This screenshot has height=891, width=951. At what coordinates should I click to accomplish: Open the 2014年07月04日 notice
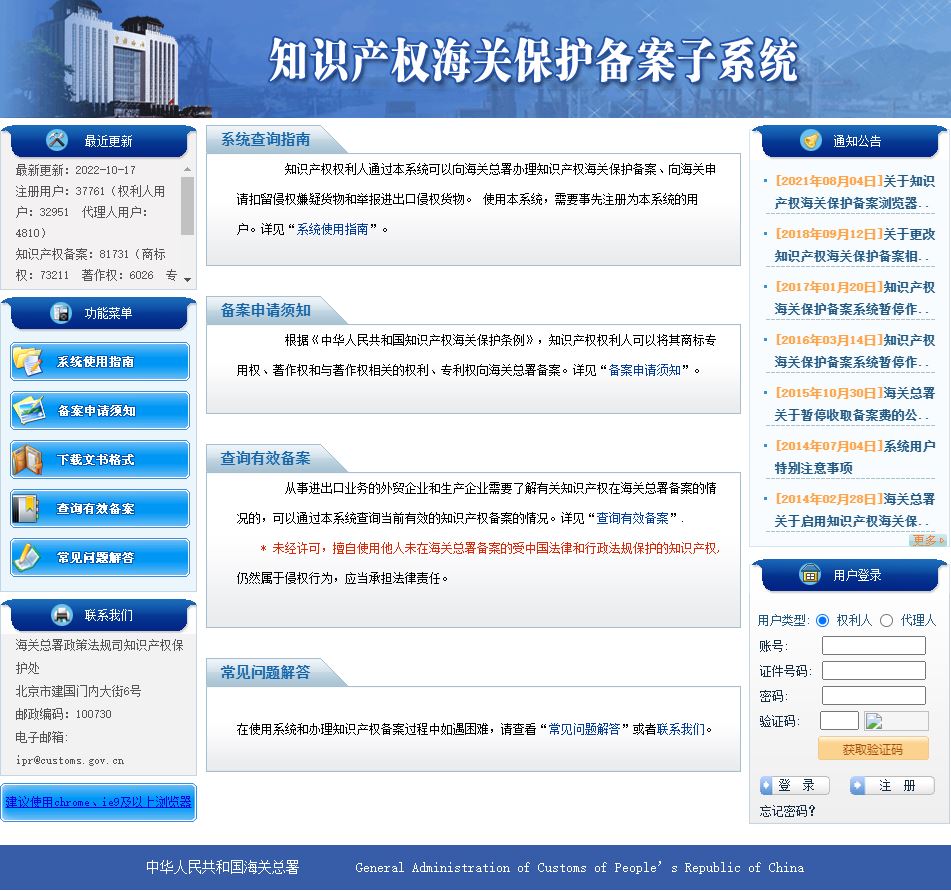(x=854, y=457)
